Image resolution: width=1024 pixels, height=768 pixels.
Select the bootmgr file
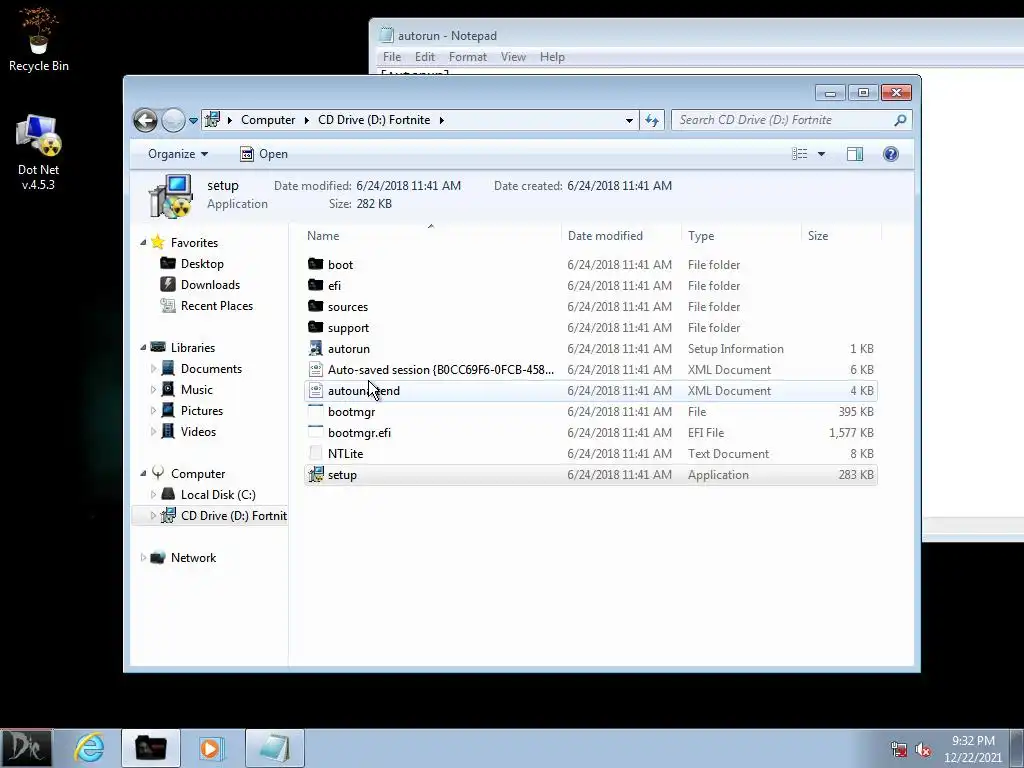pos(590,411)
